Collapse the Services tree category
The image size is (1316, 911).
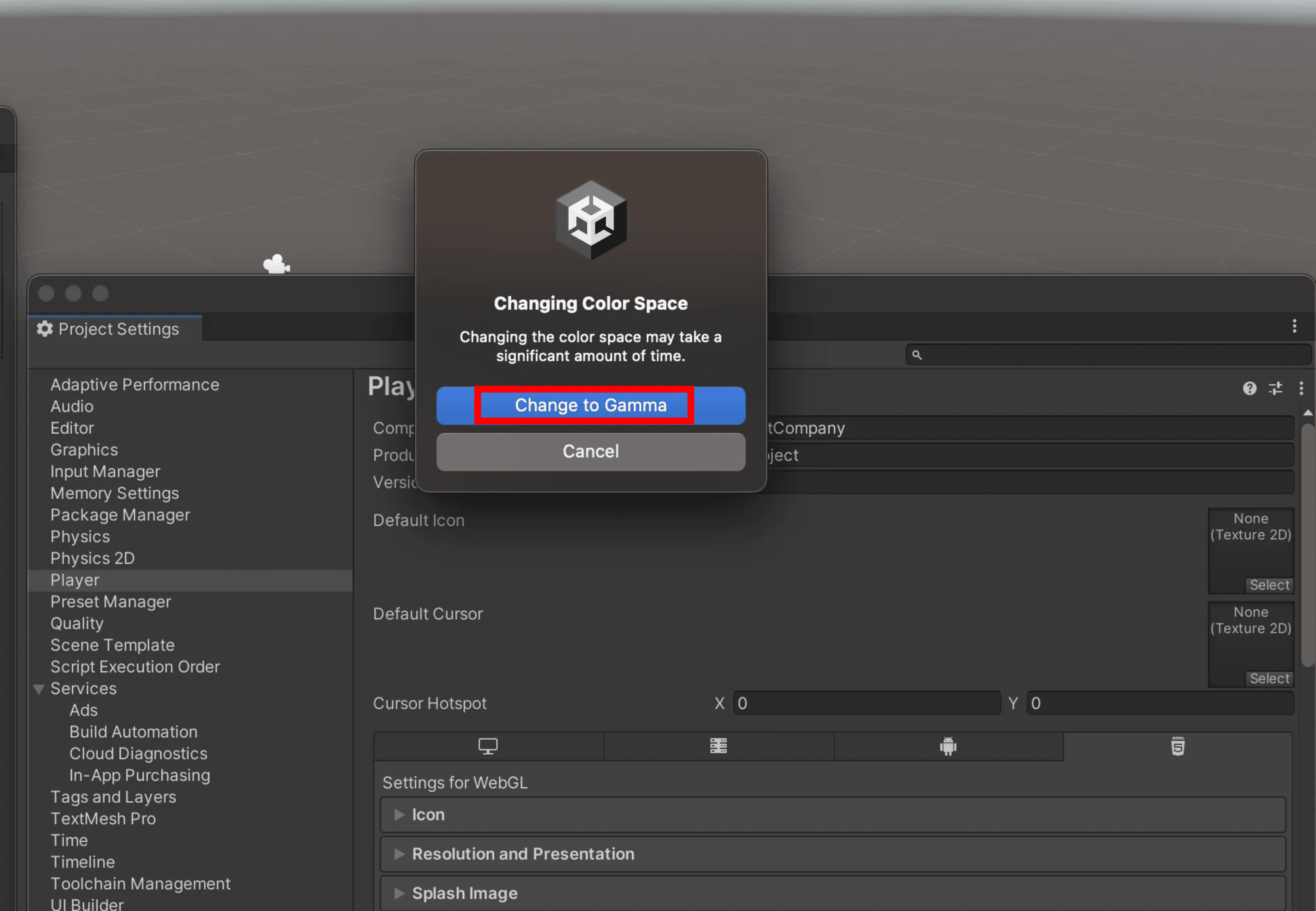coord(39,689)
